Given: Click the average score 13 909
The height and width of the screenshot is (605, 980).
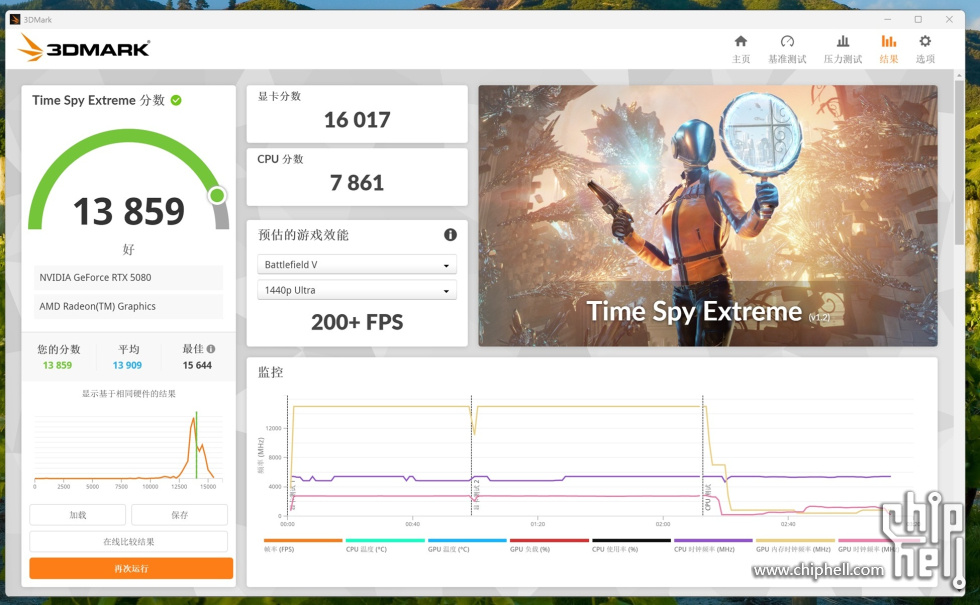Looking at the screenshot, I should pyautogui.click(x=128, y=365).
